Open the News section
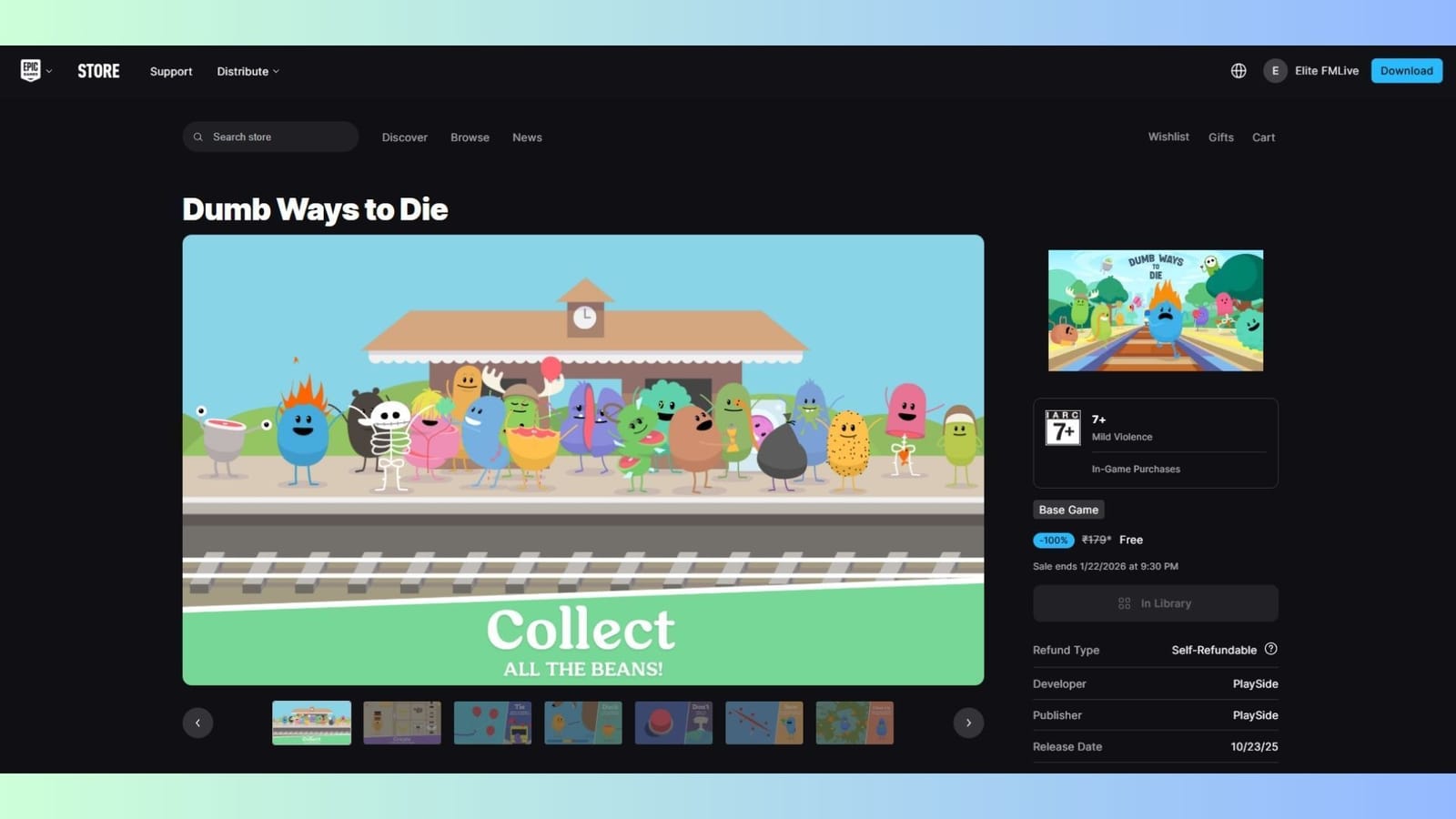 click(x=527, y=137)
